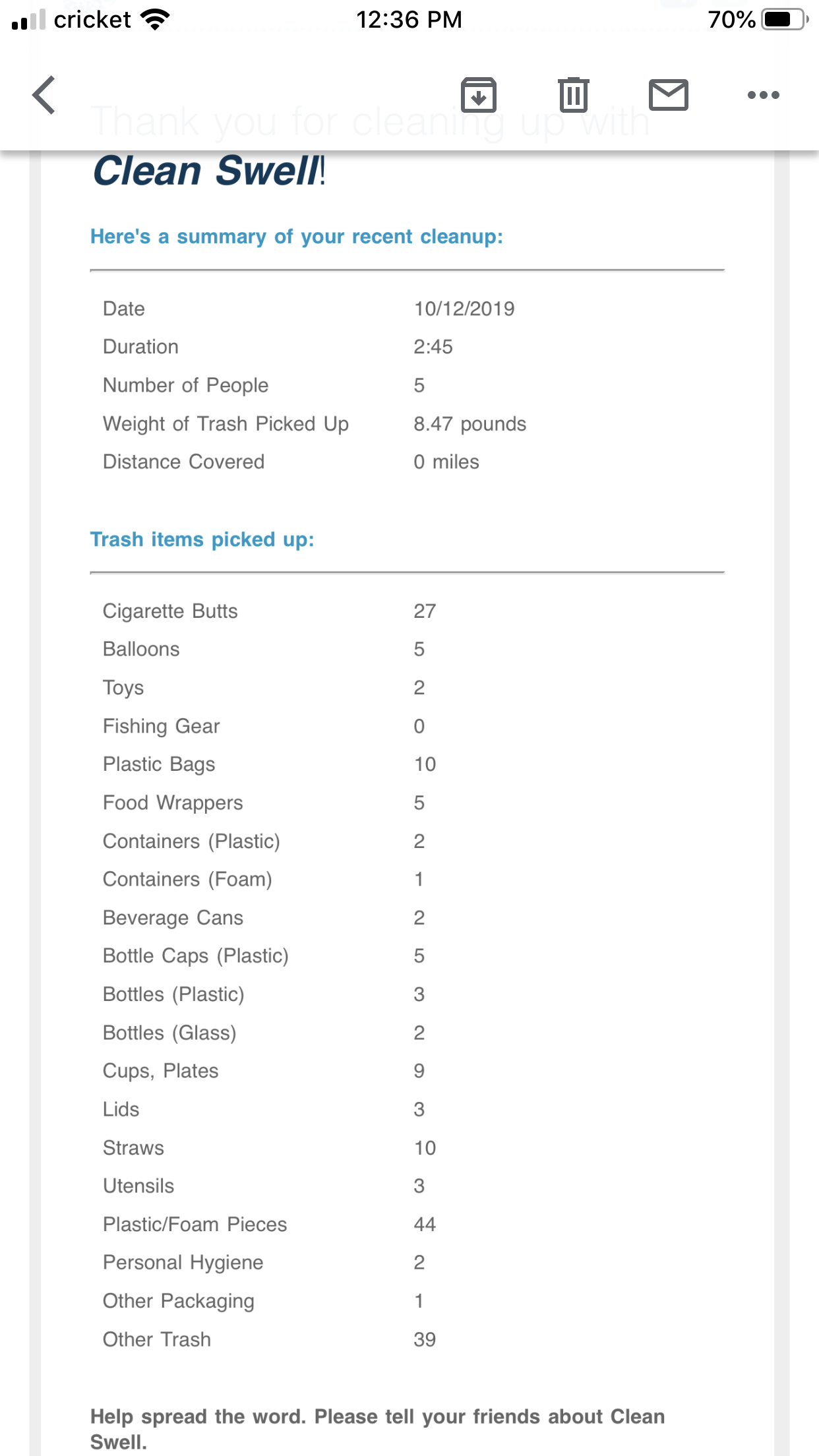Tap the battery indicator icon

point(785,20)
